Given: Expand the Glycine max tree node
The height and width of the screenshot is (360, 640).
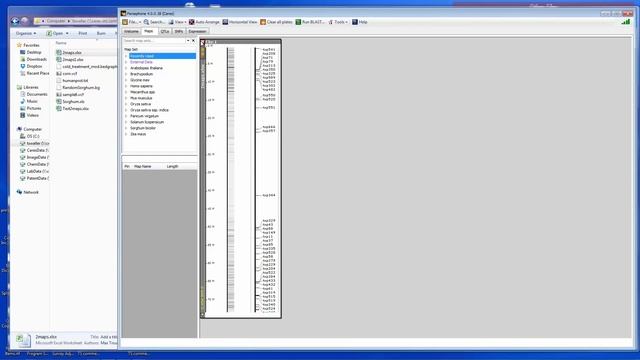Looking at the screenshot, I should tap(126, 80).
